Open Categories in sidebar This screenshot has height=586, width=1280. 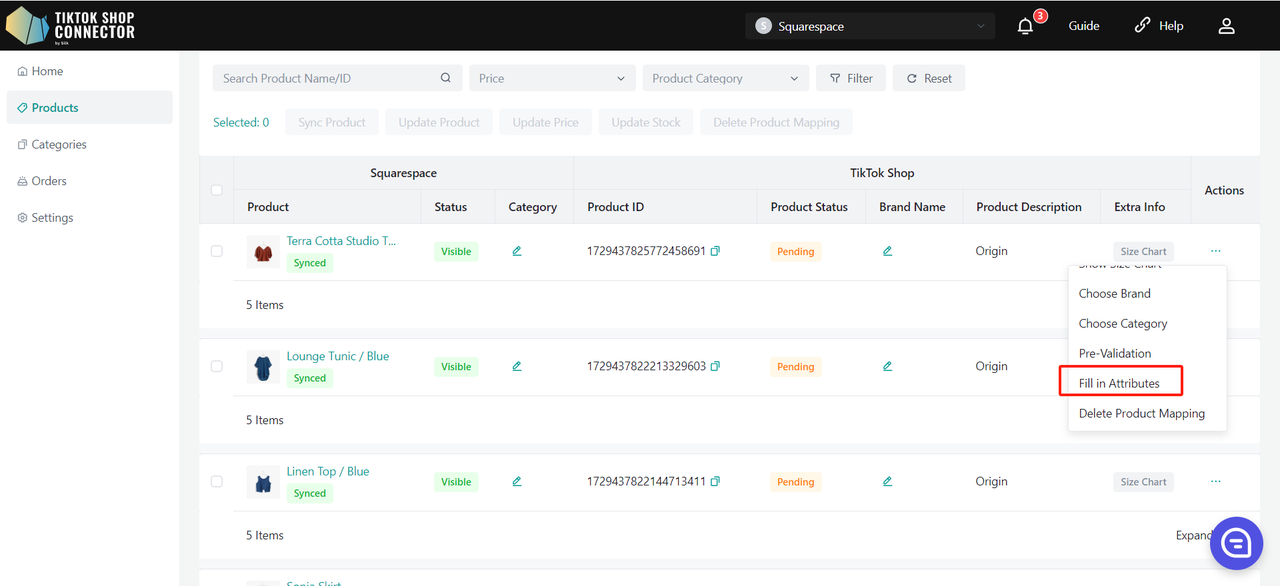[x=89, y=144]
